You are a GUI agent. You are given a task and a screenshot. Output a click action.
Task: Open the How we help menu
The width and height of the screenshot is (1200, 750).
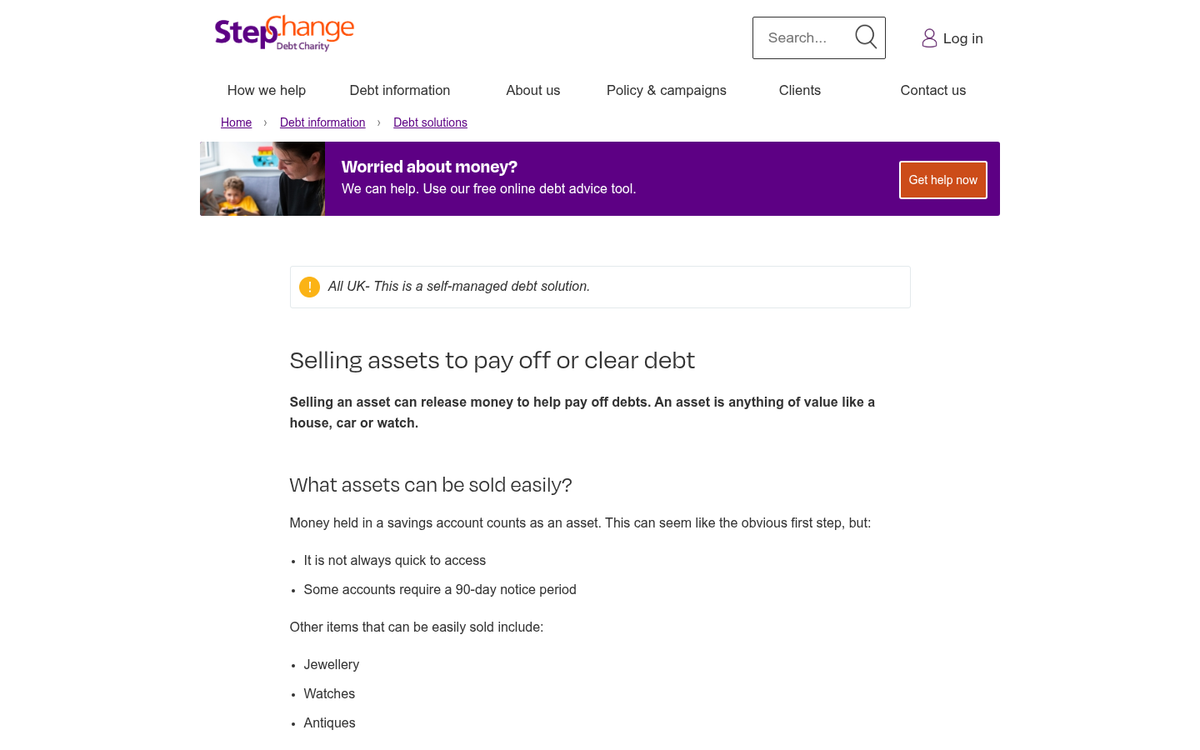click(x=266, y=90)
